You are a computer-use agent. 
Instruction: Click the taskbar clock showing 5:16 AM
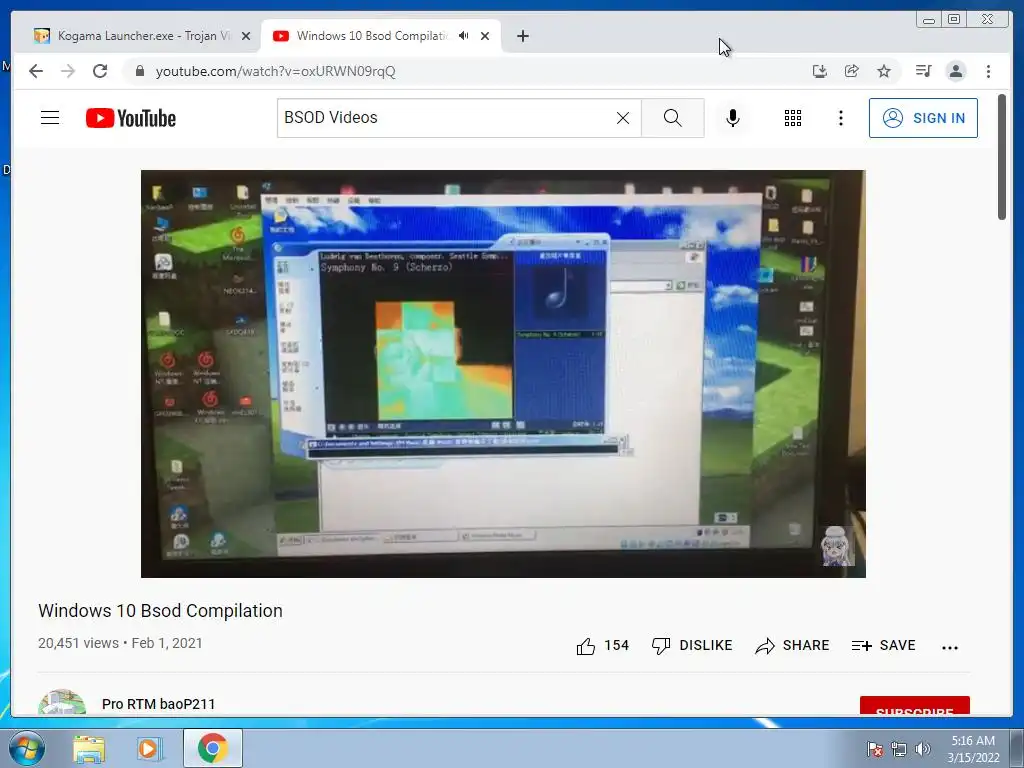[x=973, y=749]
